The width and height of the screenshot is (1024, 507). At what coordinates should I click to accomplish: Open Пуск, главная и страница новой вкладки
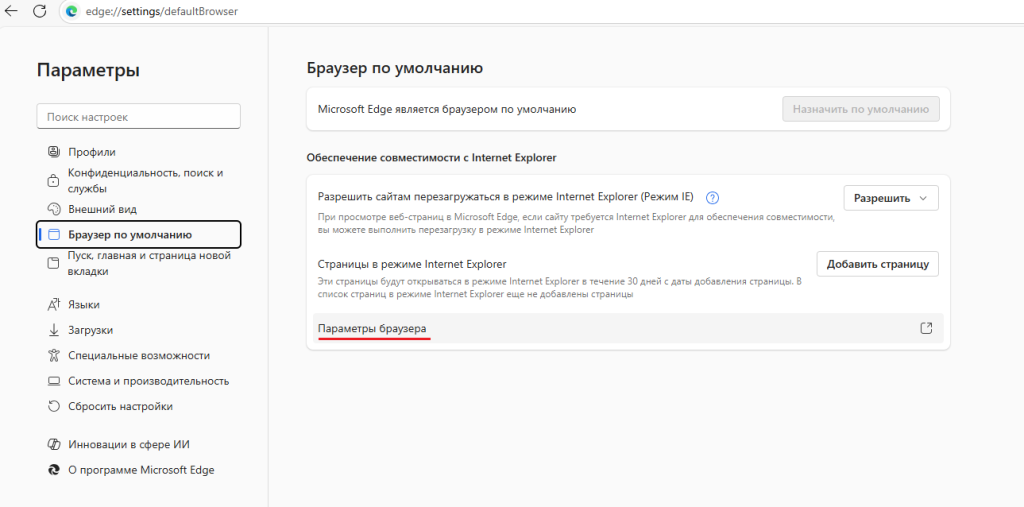click(149, 263)
